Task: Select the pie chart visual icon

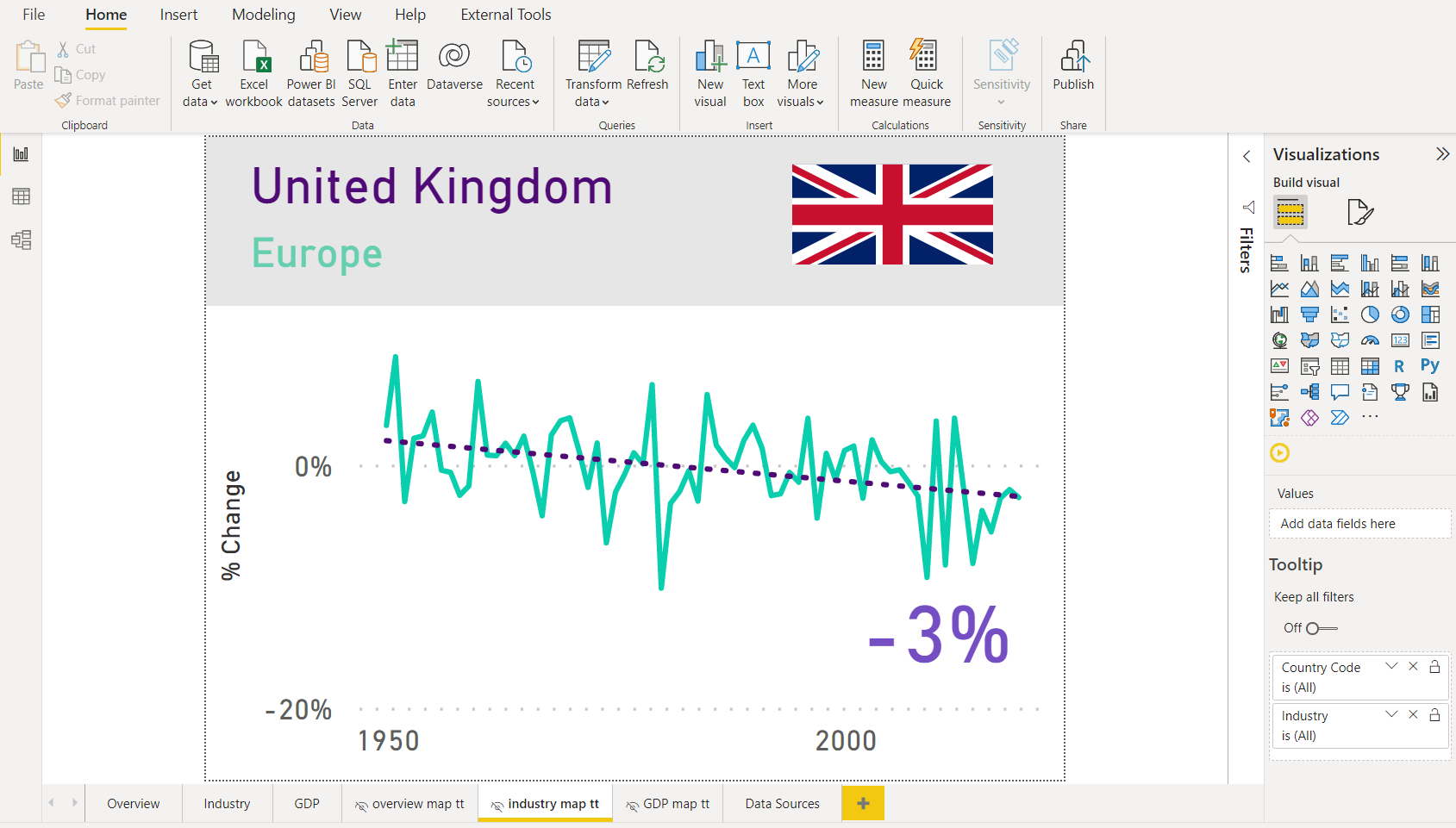Action: click(1370, 314)
